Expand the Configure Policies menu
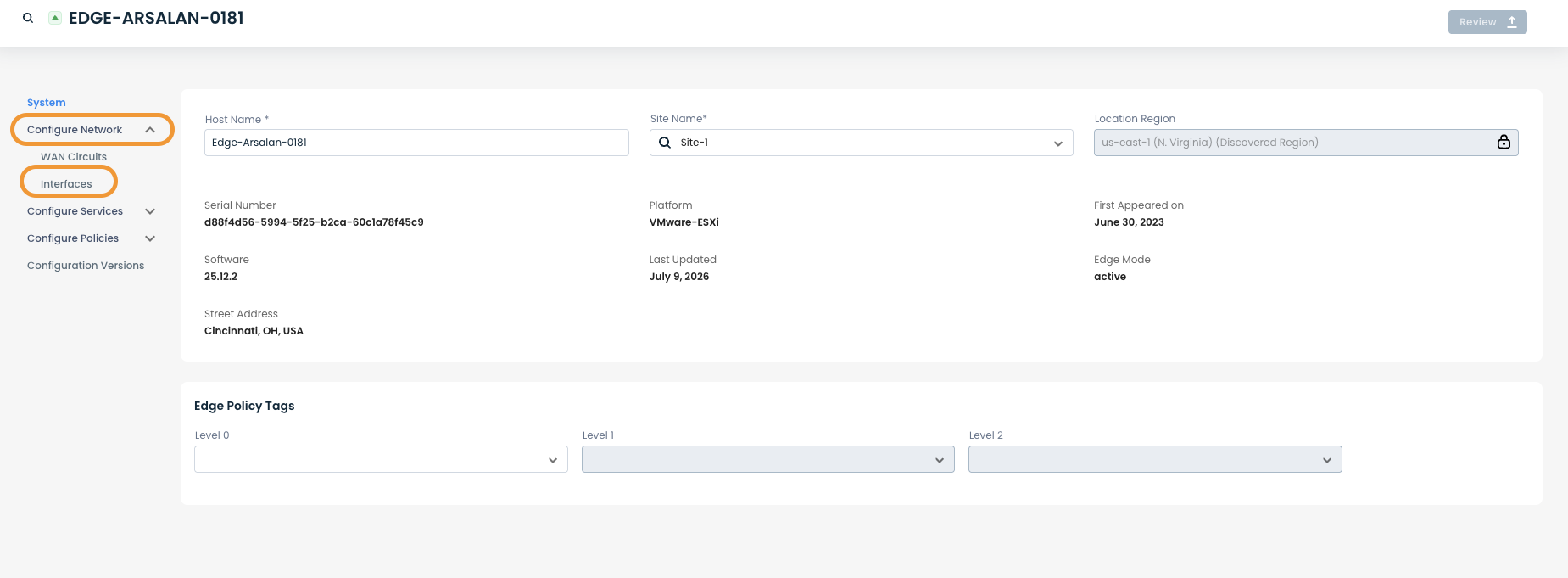This screenshot has width=1568, height=578. pos(92,238)
